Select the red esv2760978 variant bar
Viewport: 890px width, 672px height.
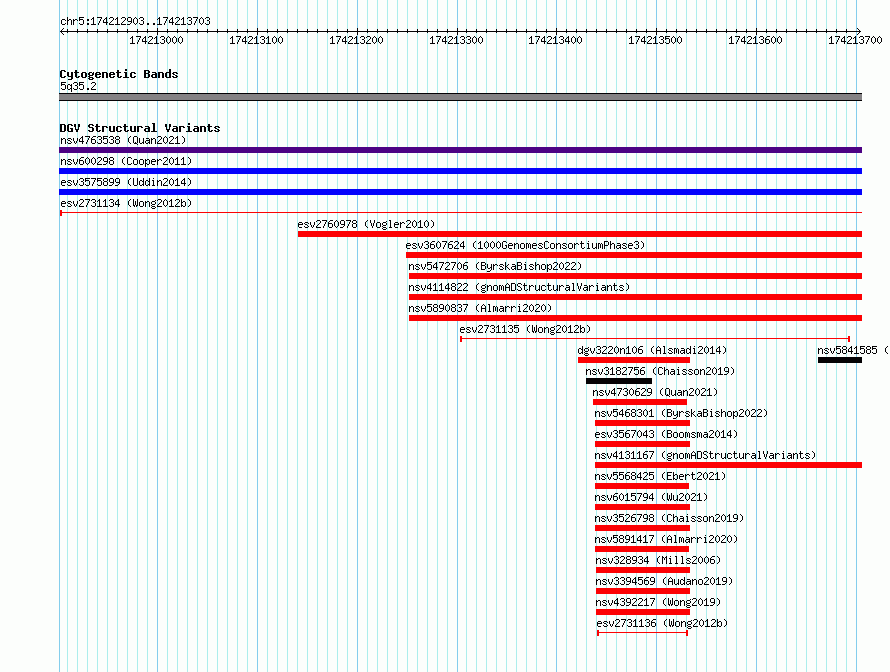(x=580, y=234)
